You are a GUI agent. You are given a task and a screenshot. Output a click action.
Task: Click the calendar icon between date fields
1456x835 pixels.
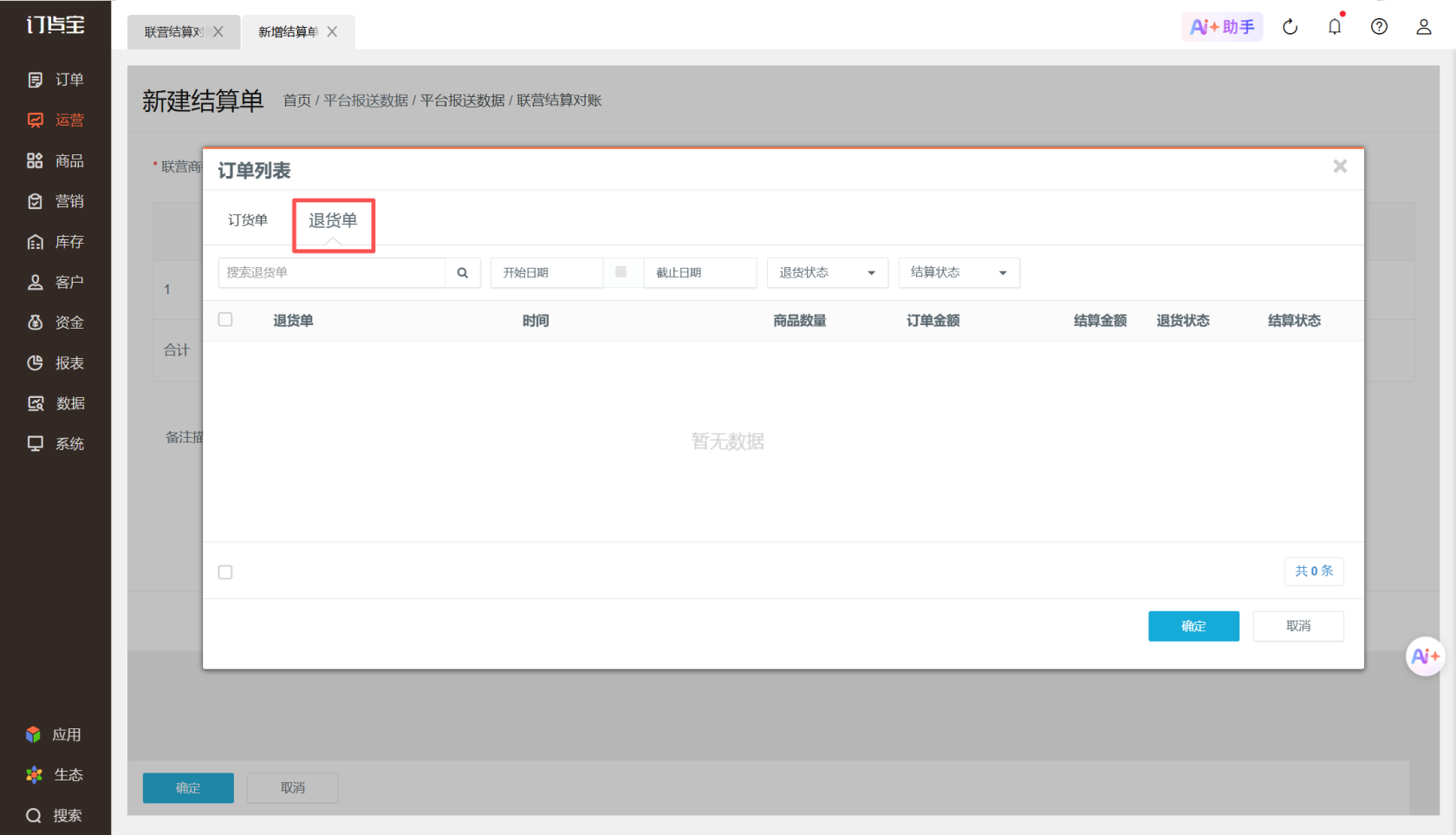621,272
